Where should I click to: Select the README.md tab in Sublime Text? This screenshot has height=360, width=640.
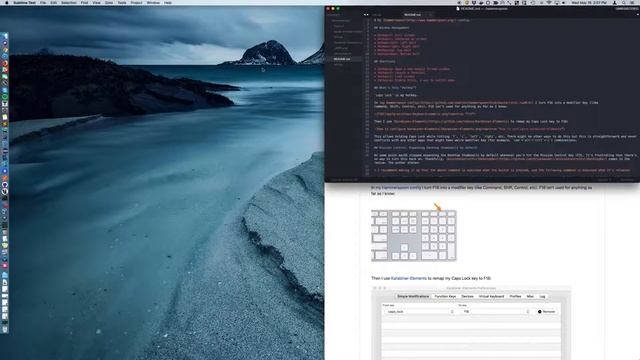pos(413,15)
